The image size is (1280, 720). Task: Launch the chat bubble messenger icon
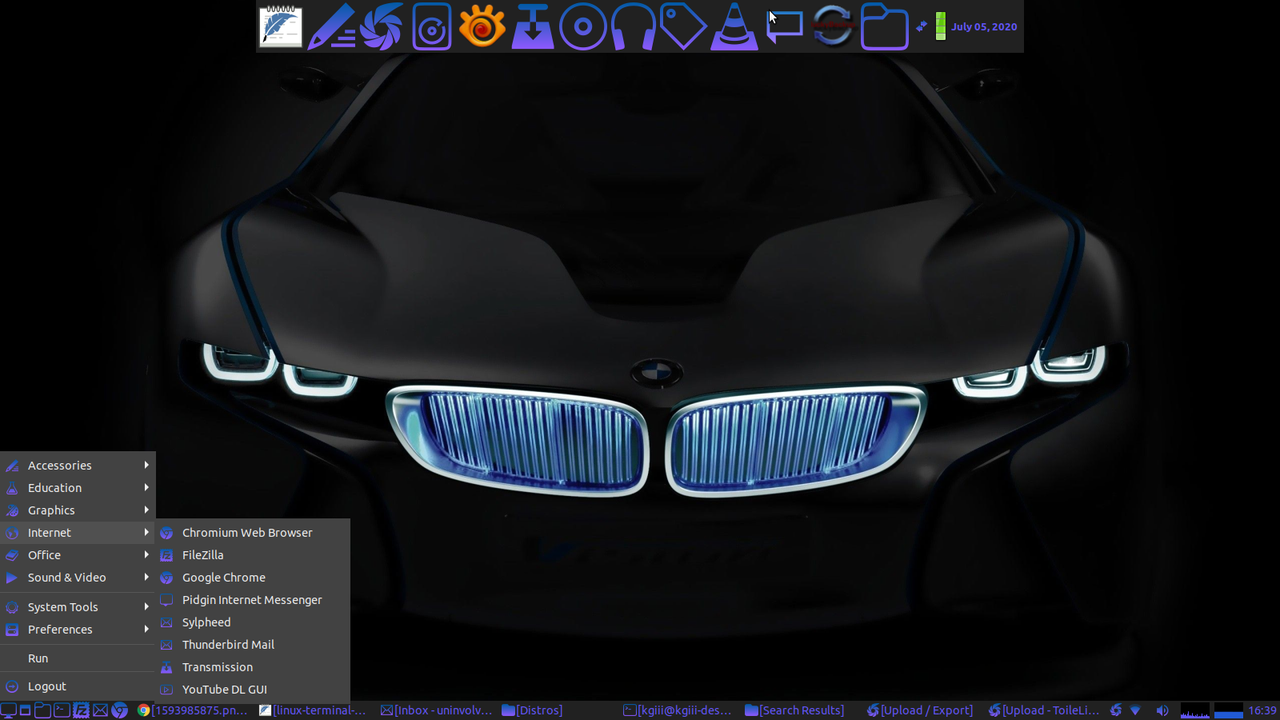(x=784, y=27)
